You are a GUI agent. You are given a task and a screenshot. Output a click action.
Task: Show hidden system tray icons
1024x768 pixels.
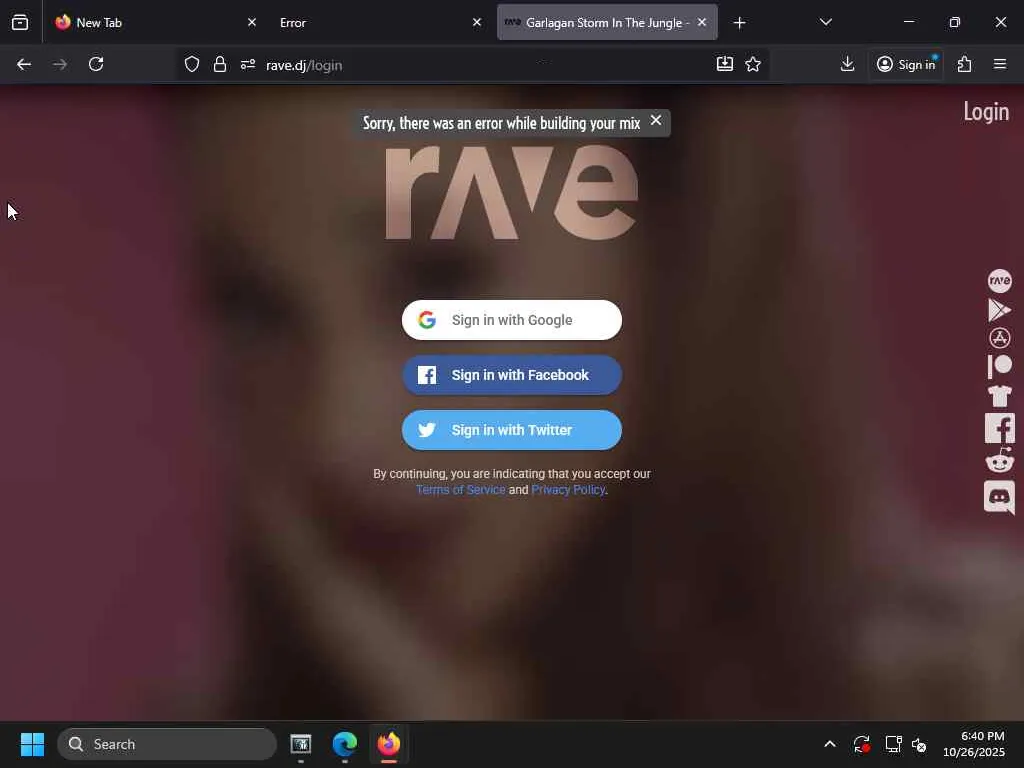coord(829,744)
